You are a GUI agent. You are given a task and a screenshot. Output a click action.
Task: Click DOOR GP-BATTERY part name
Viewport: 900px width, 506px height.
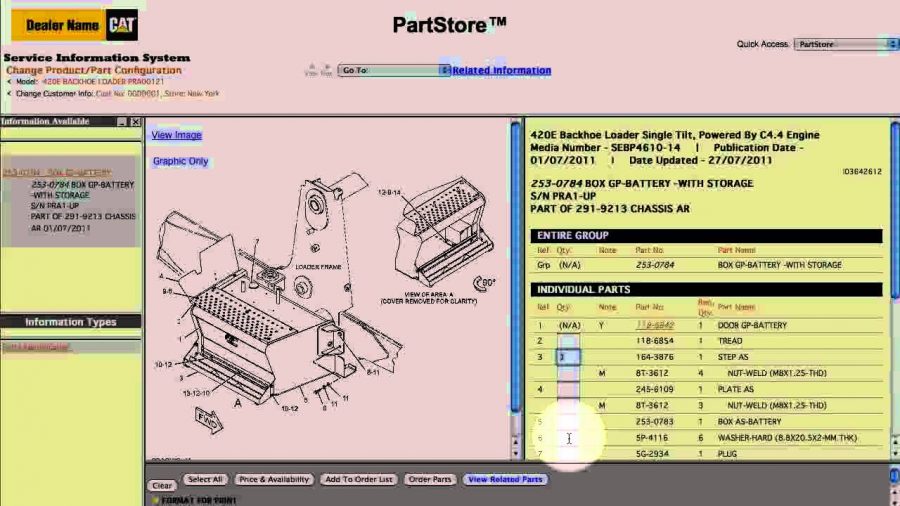point(752,325)
